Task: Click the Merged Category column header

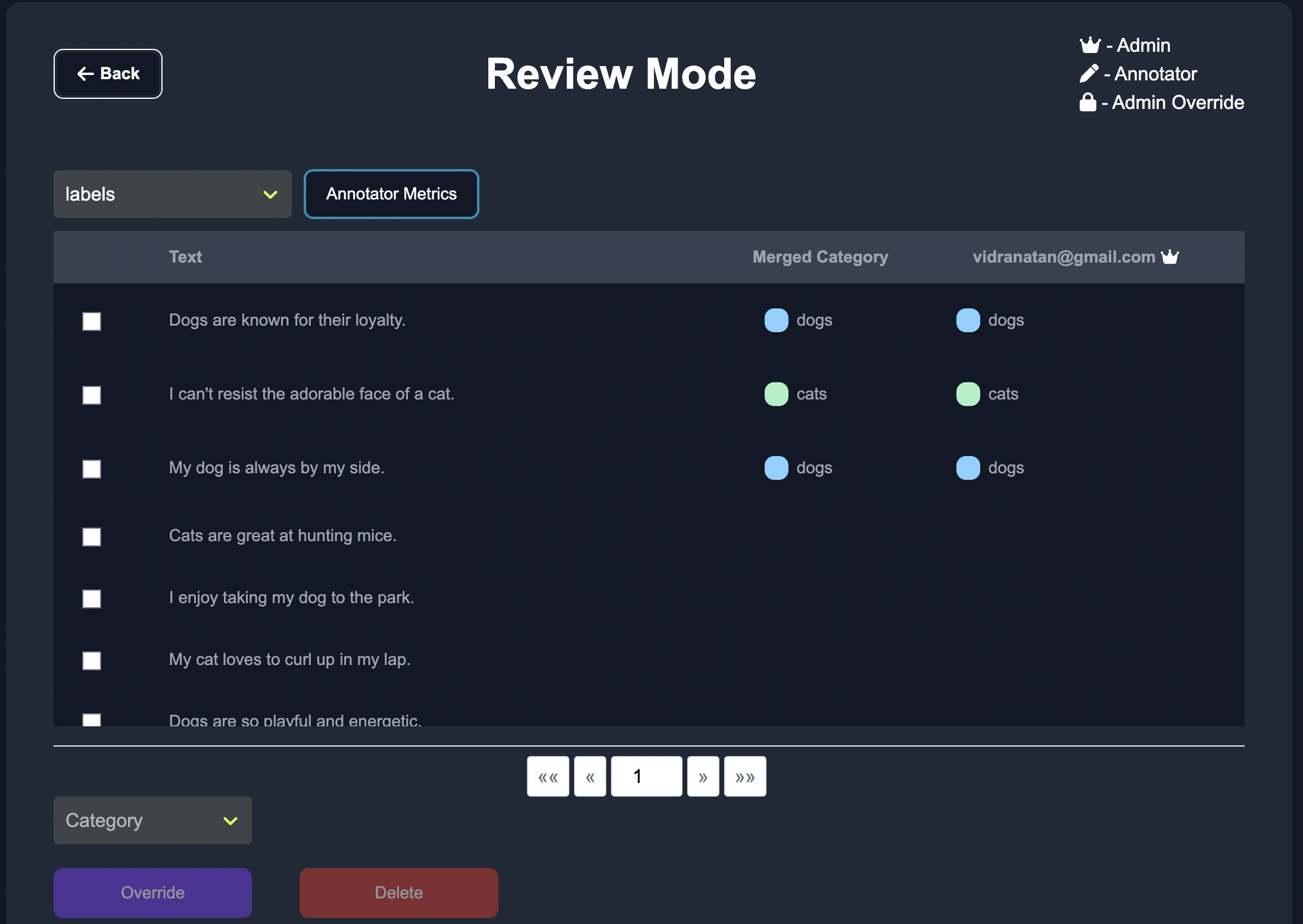Action: 820,257
